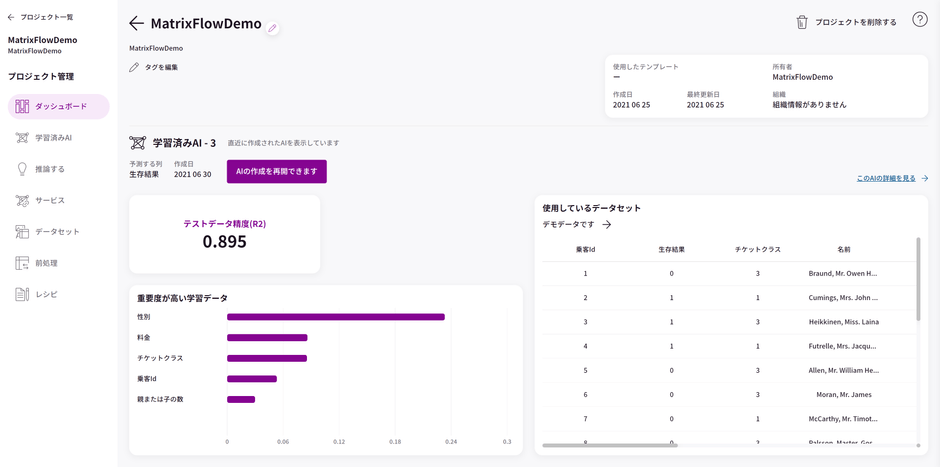Click the trash icon to delete project

[x=801, y=22]
